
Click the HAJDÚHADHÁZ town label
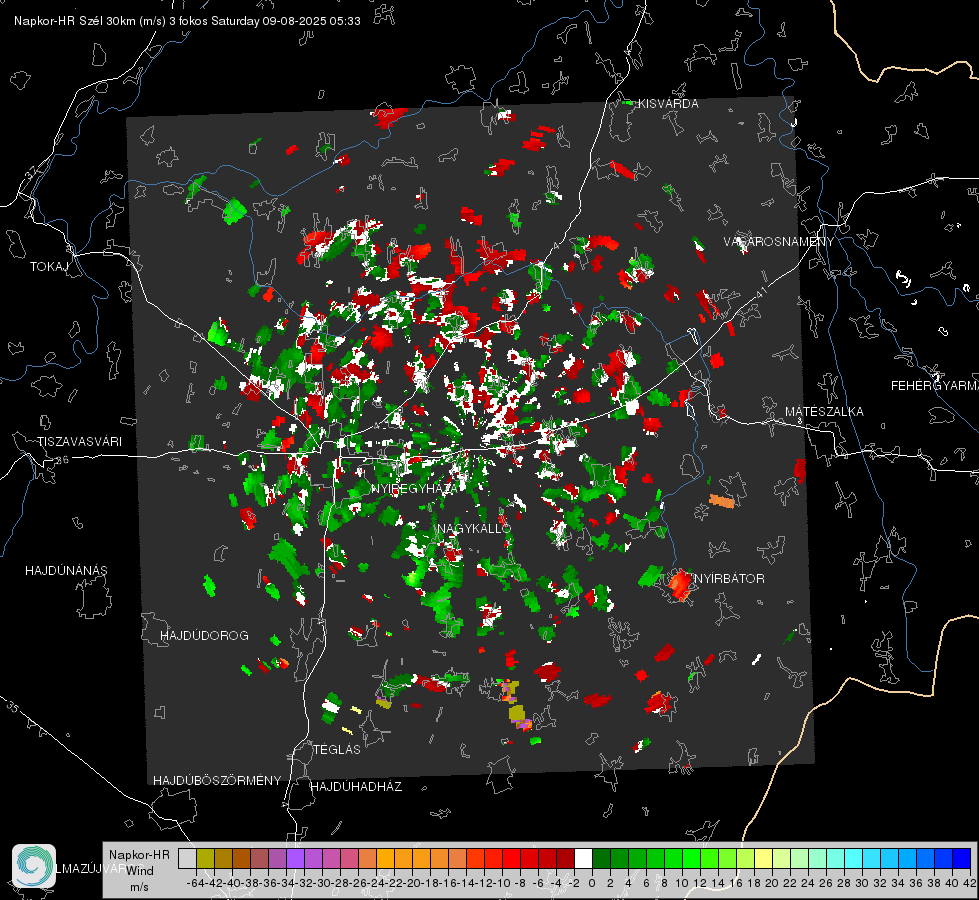click(356, 787)
